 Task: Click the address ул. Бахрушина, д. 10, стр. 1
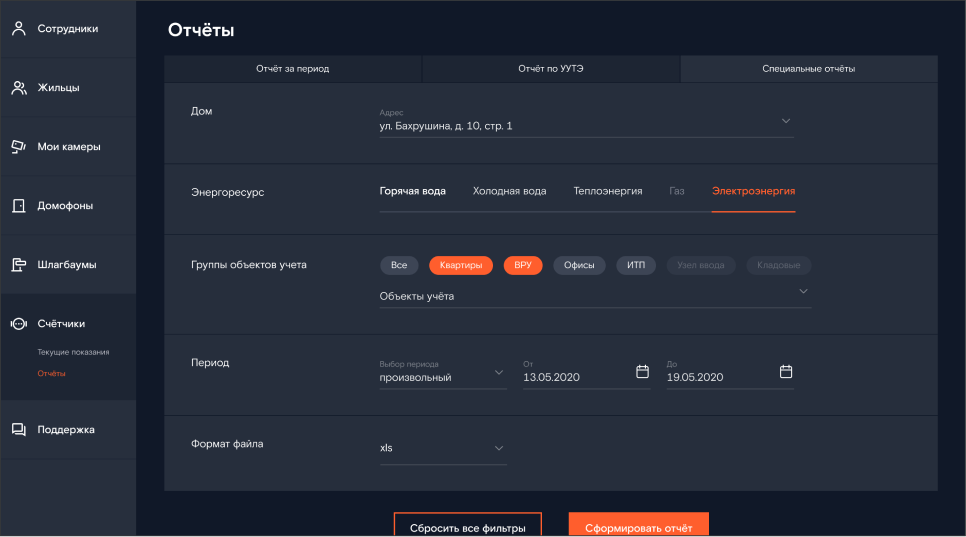tap(446, 126)
